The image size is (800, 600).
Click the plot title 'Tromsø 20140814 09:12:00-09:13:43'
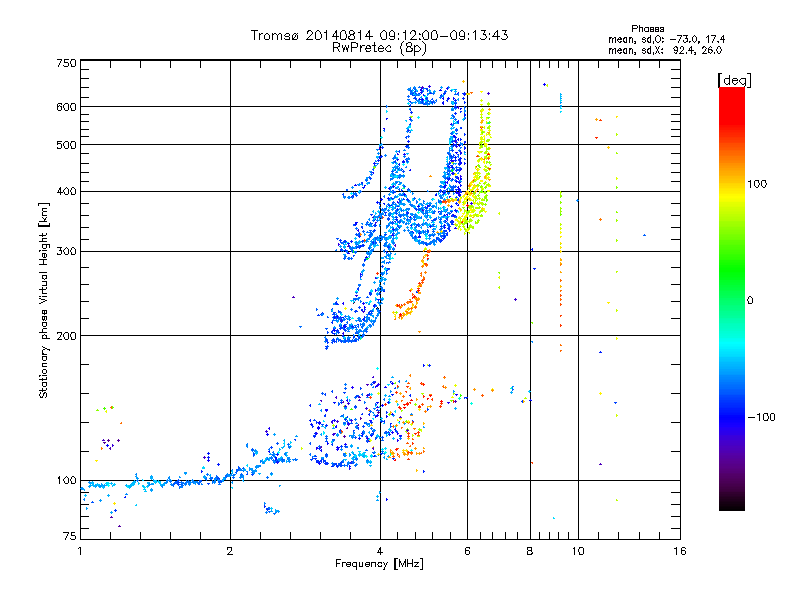[379, 35]
